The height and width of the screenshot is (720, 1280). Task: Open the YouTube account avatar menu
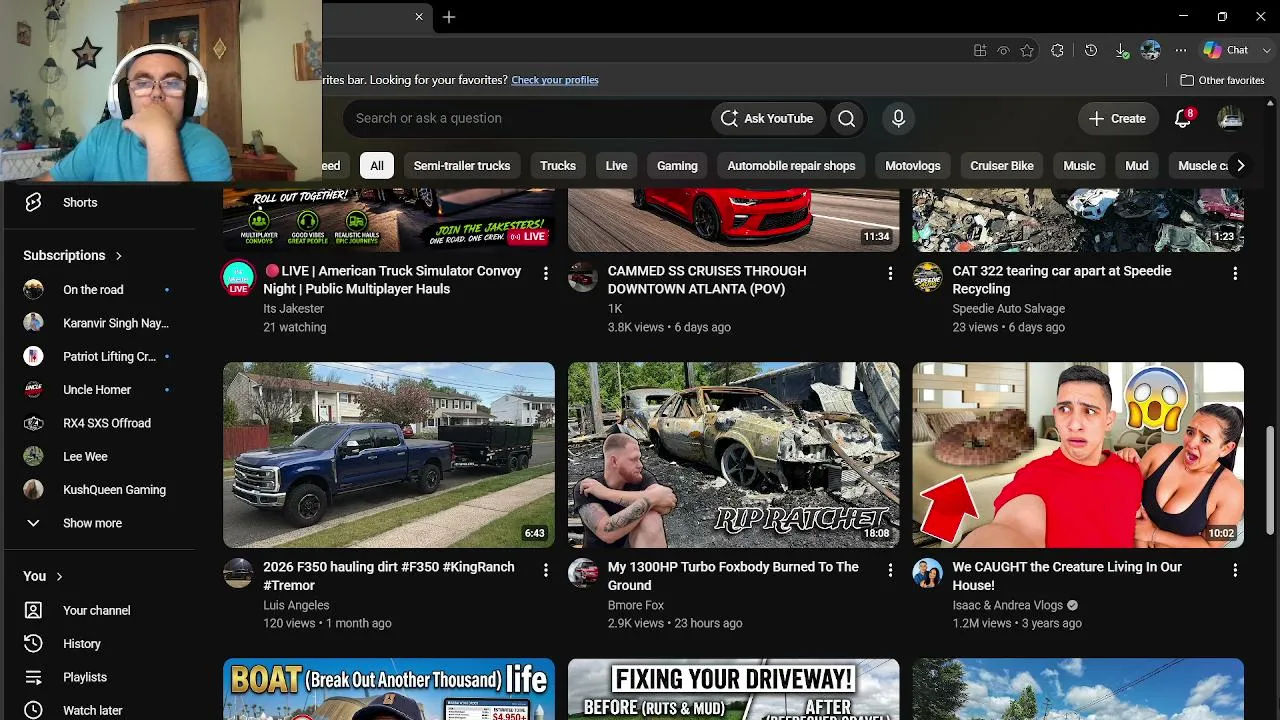tap(1230, 118)
